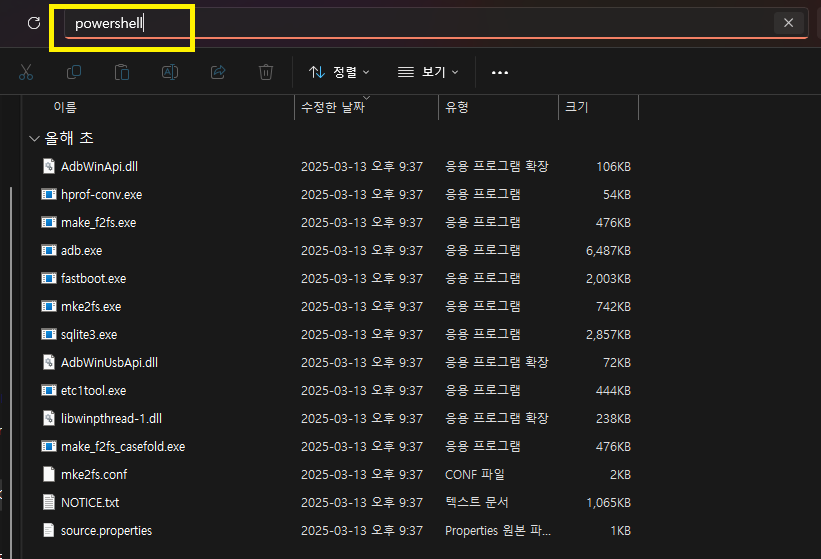Viewport: 821px width, 559px height.
Task: Select the adb.exe file icon
Action: [x=49, y=251]
